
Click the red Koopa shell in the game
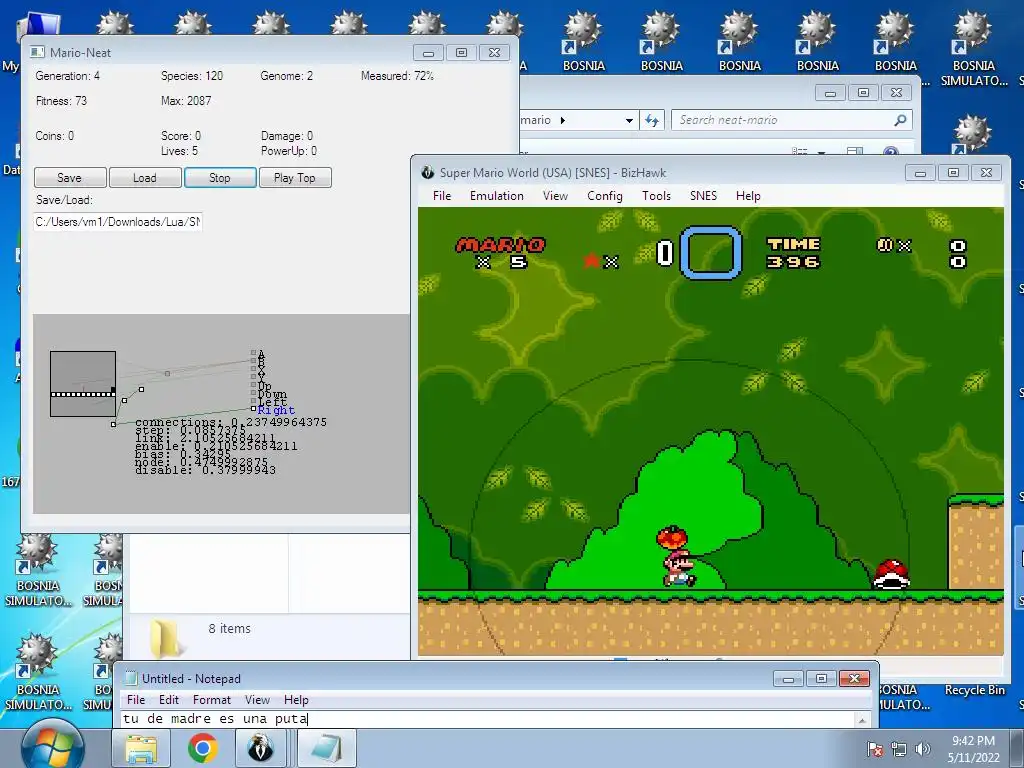point(891,575)
